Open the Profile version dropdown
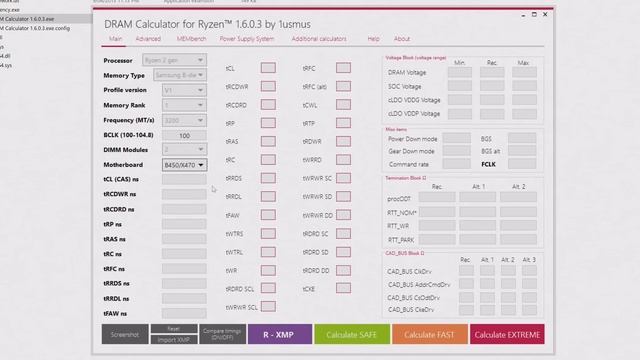640x360 pixels. coord(184,90)
